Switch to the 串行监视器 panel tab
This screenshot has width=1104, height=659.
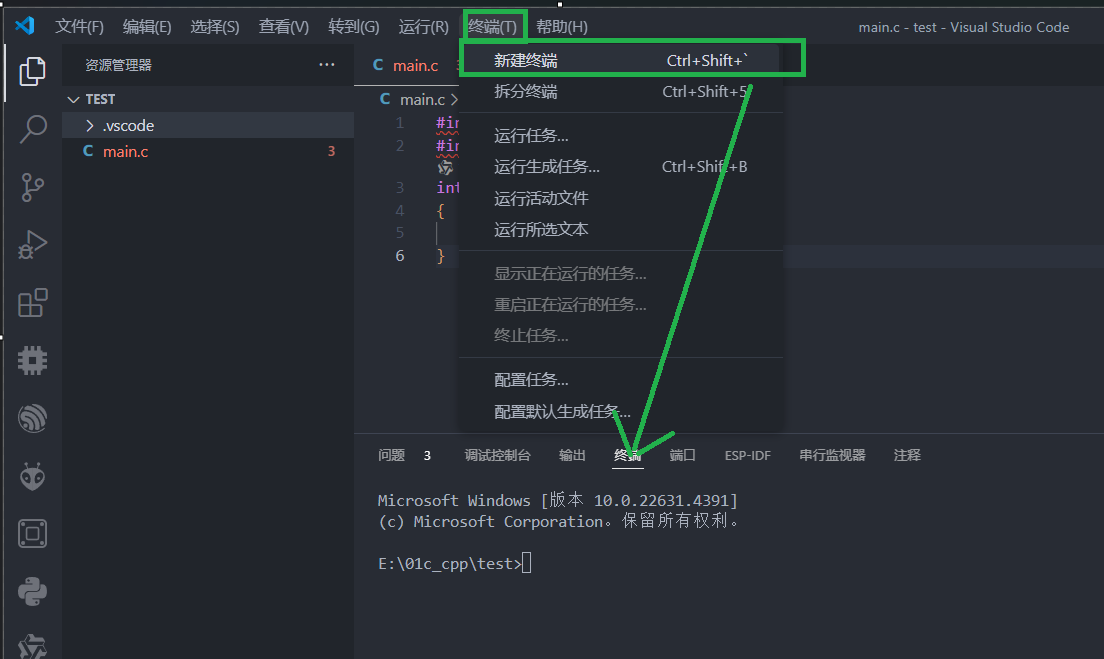(832, 455)
